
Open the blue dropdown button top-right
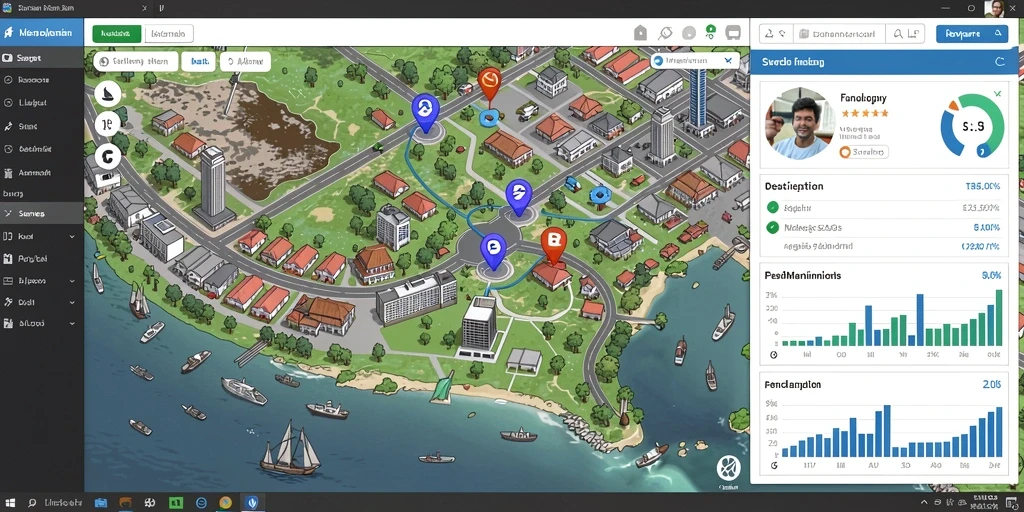(x=972, y=34)
